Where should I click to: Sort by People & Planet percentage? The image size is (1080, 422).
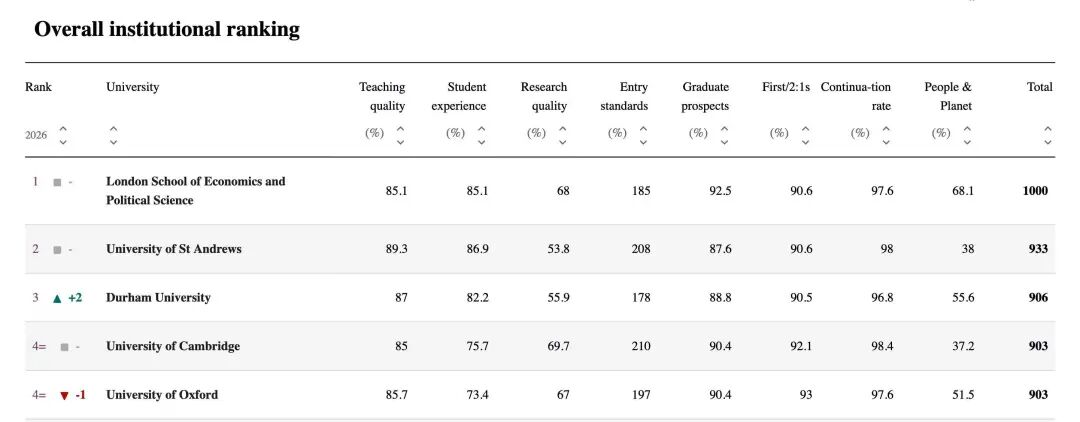point(967,134)
